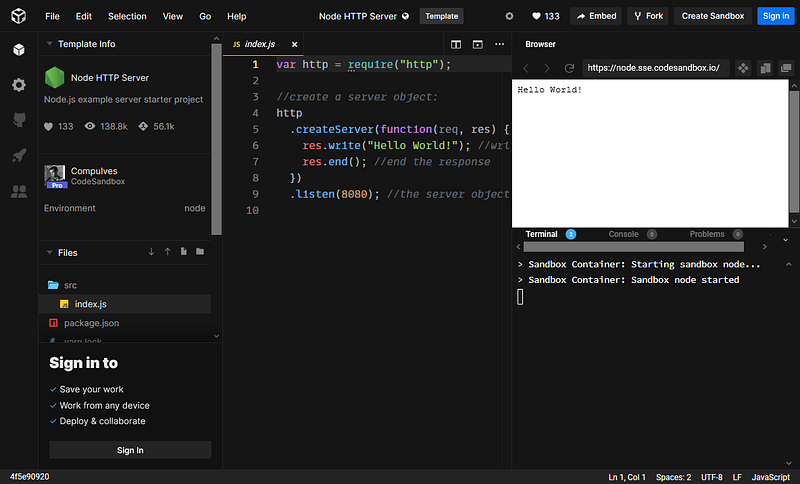The width and height of the screenshot is (800, 484).
Task: Click the sidebar vertical scrollbar
Action: click(216, 140)
